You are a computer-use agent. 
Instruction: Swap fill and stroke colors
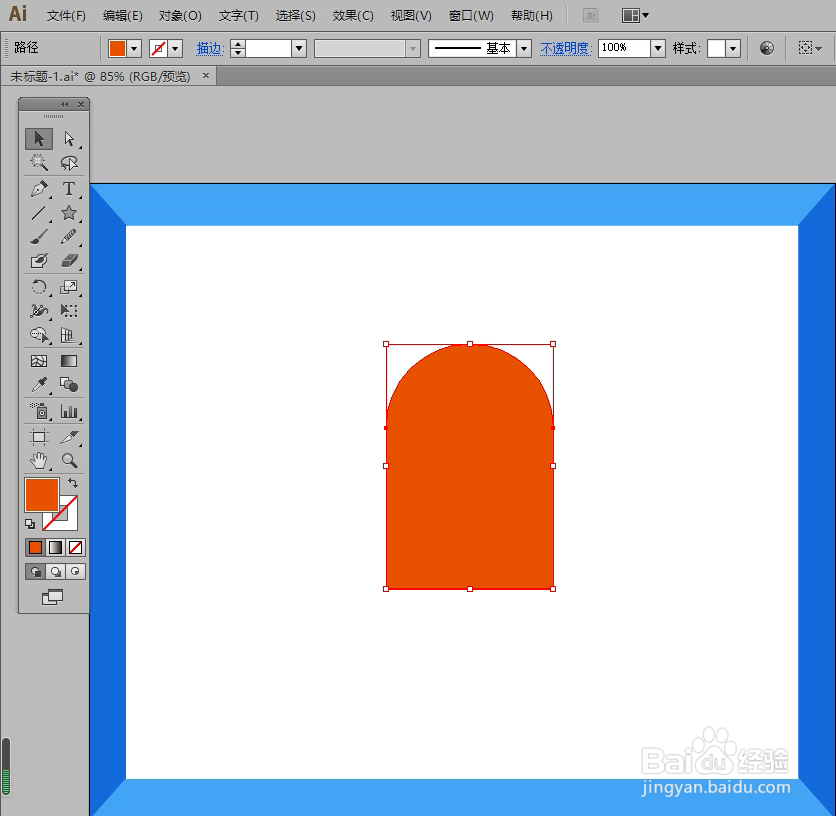73,483
